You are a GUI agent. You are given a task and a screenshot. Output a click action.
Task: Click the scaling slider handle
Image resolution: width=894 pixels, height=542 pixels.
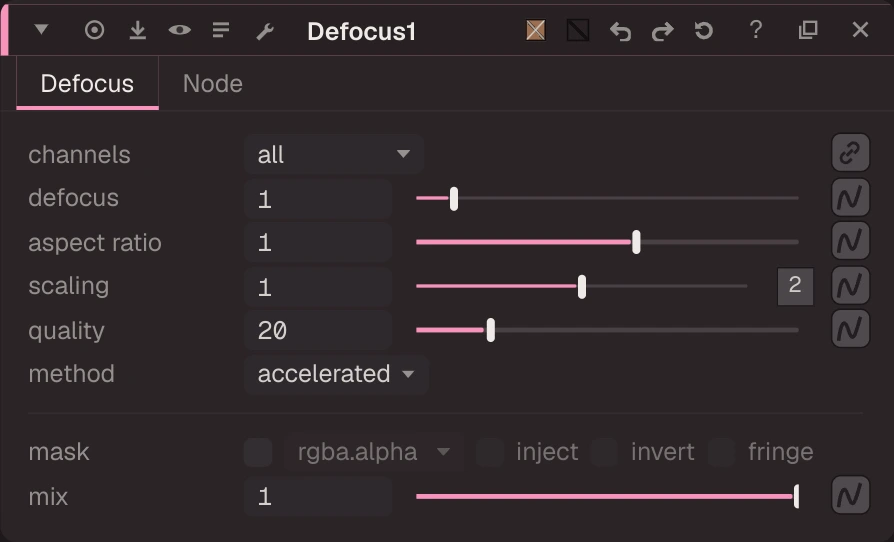coord(582,287)
